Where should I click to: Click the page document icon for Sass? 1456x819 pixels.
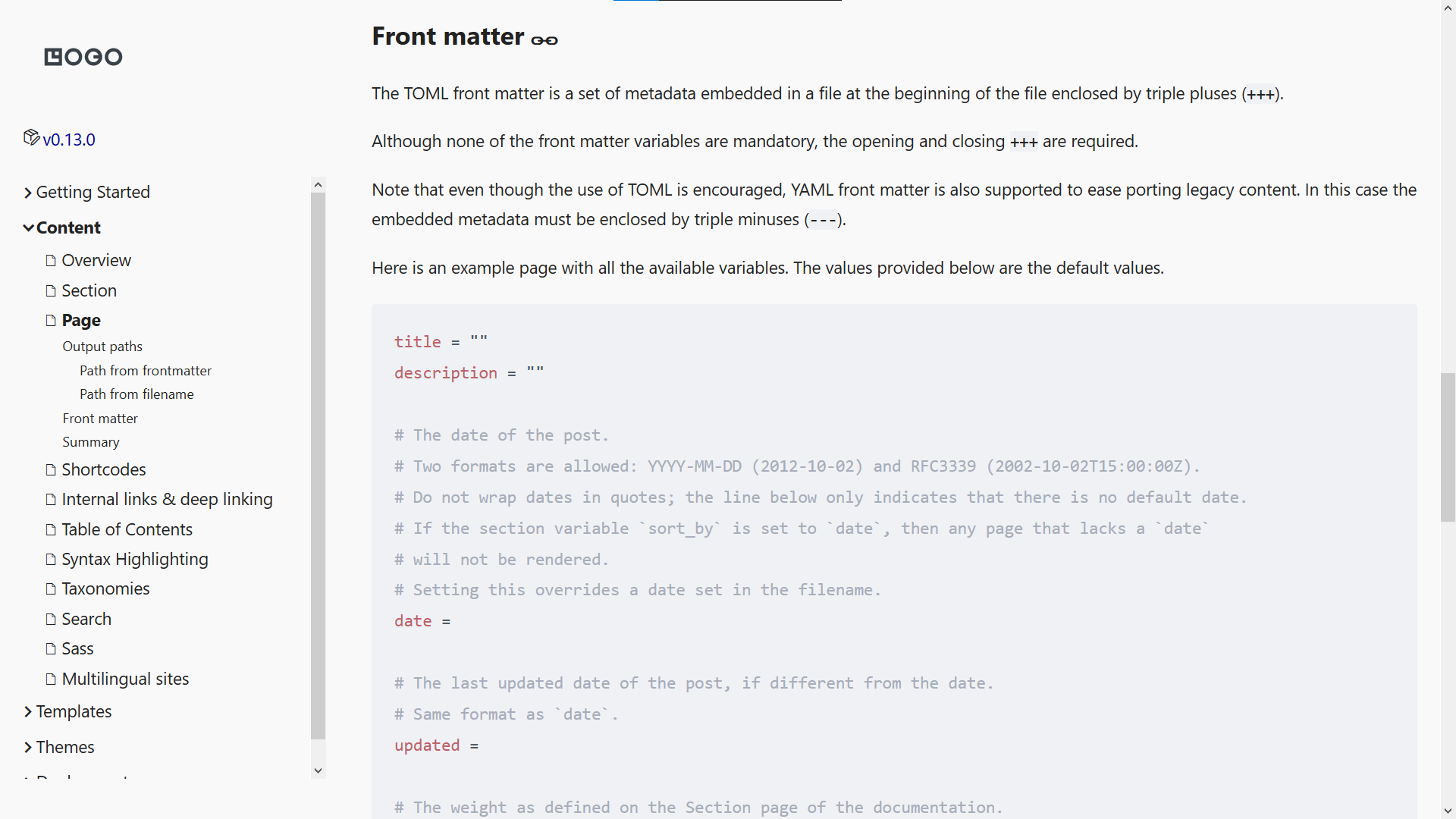coord(50,648)
